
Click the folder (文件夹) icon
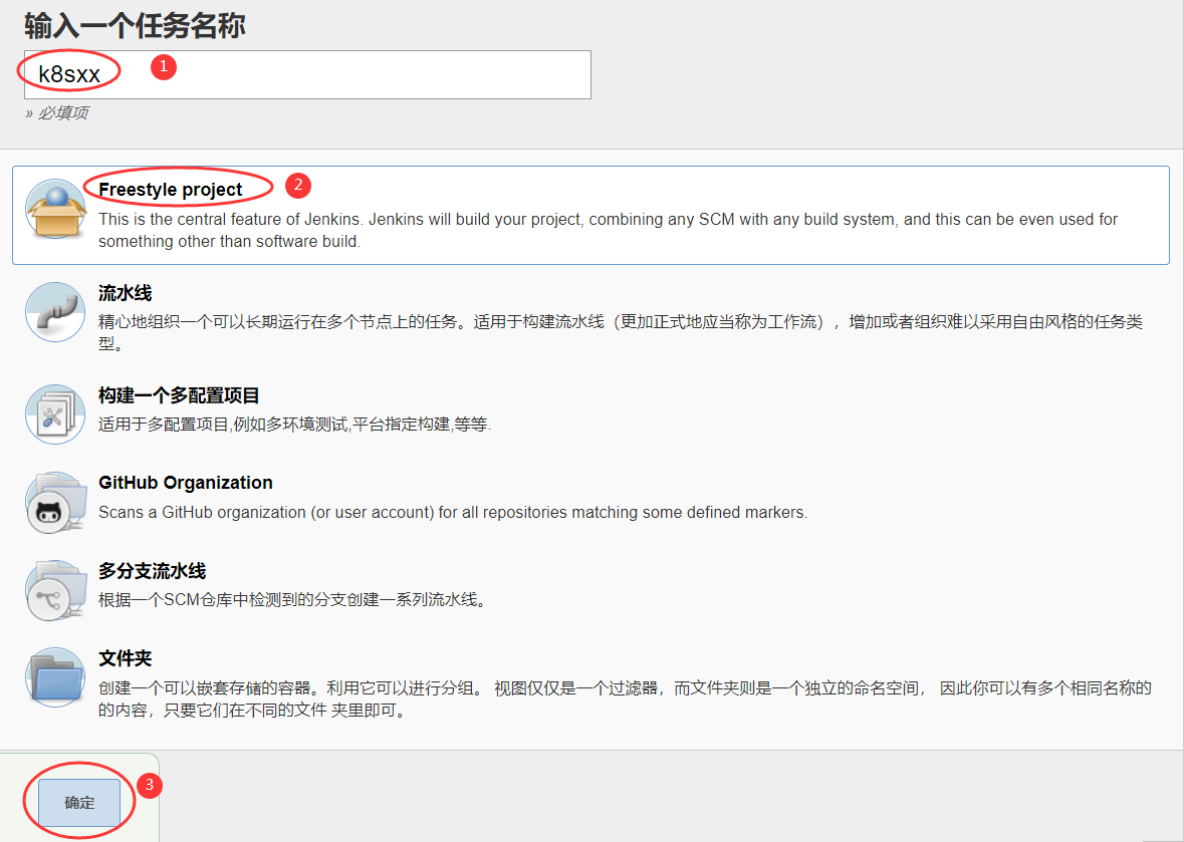(x=55, y=677)
